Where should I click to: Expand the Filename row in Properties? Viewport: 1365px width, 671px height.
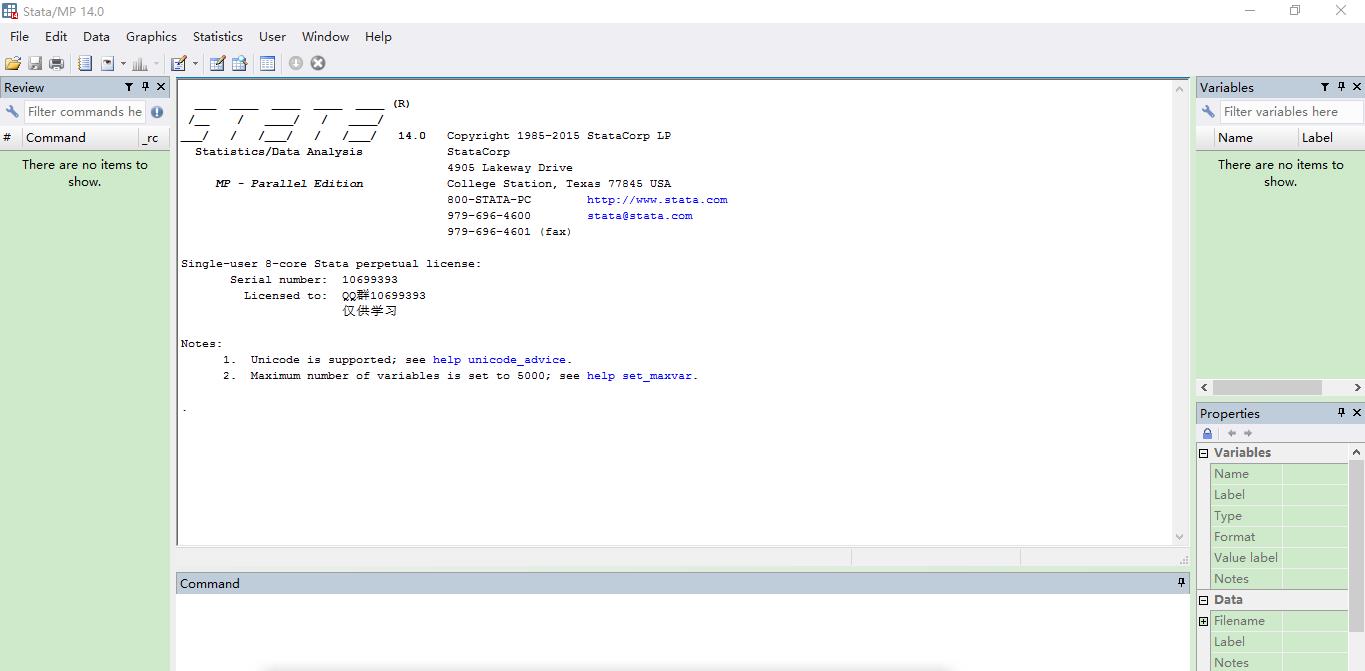[x=1204, y=621]
